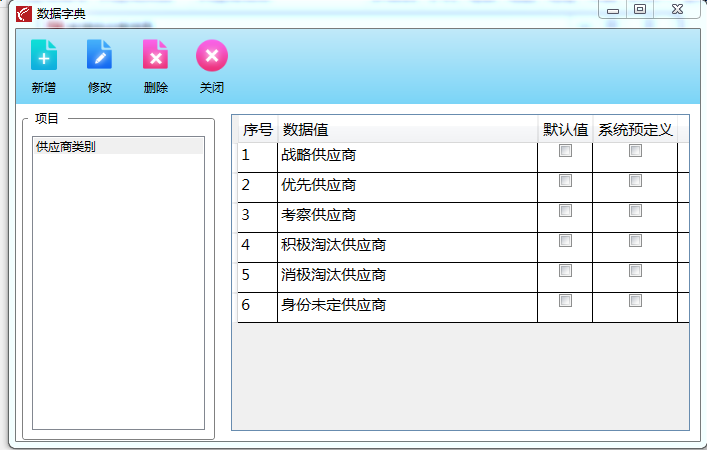Toggle 默认值 checkbox for 消极淘汰供应商
Viewport: 707px width, 450px height.
pyautogui.click(x=565, y=271)
